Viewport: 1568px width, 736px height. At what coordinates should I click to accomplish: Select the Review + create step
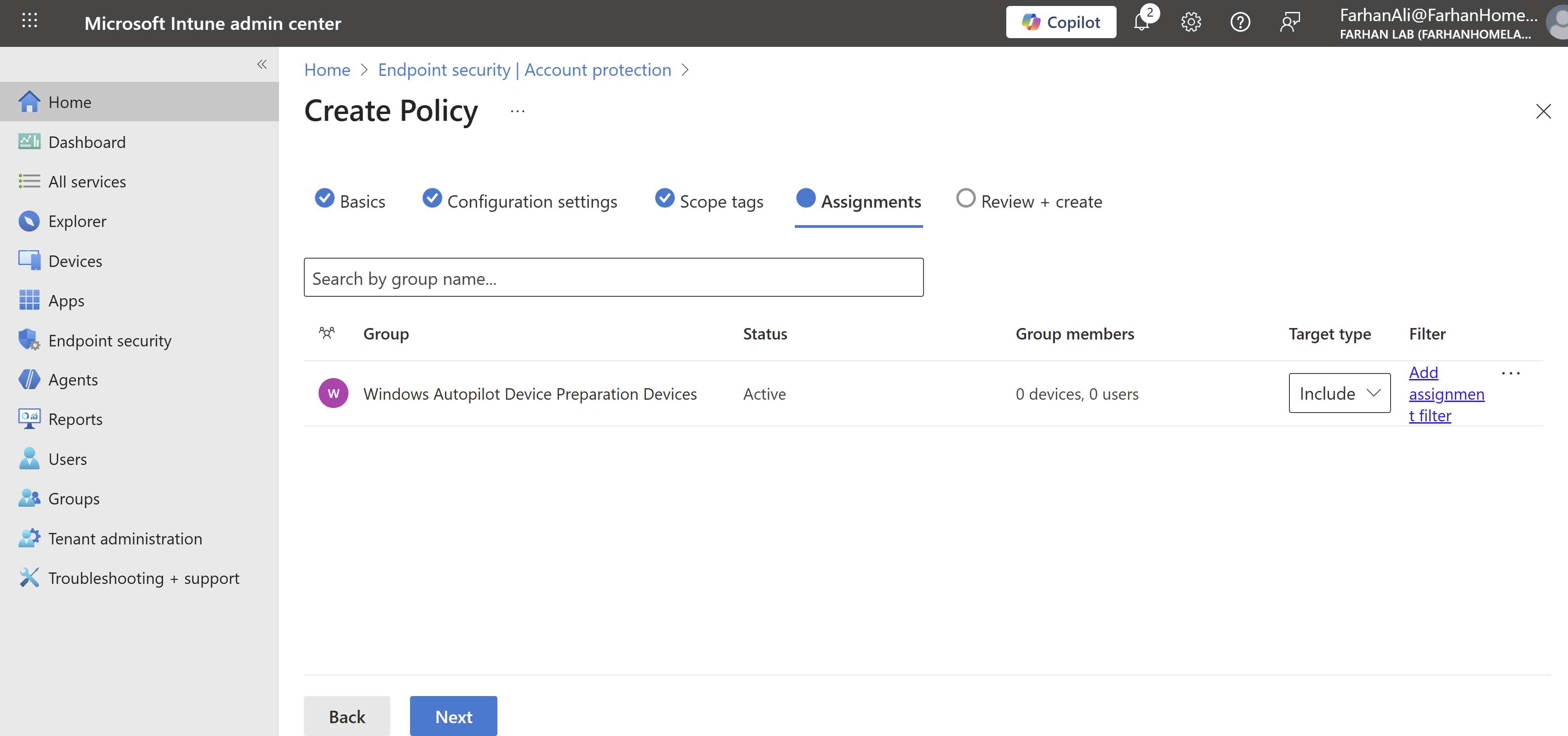click(x=1029, y=201)
